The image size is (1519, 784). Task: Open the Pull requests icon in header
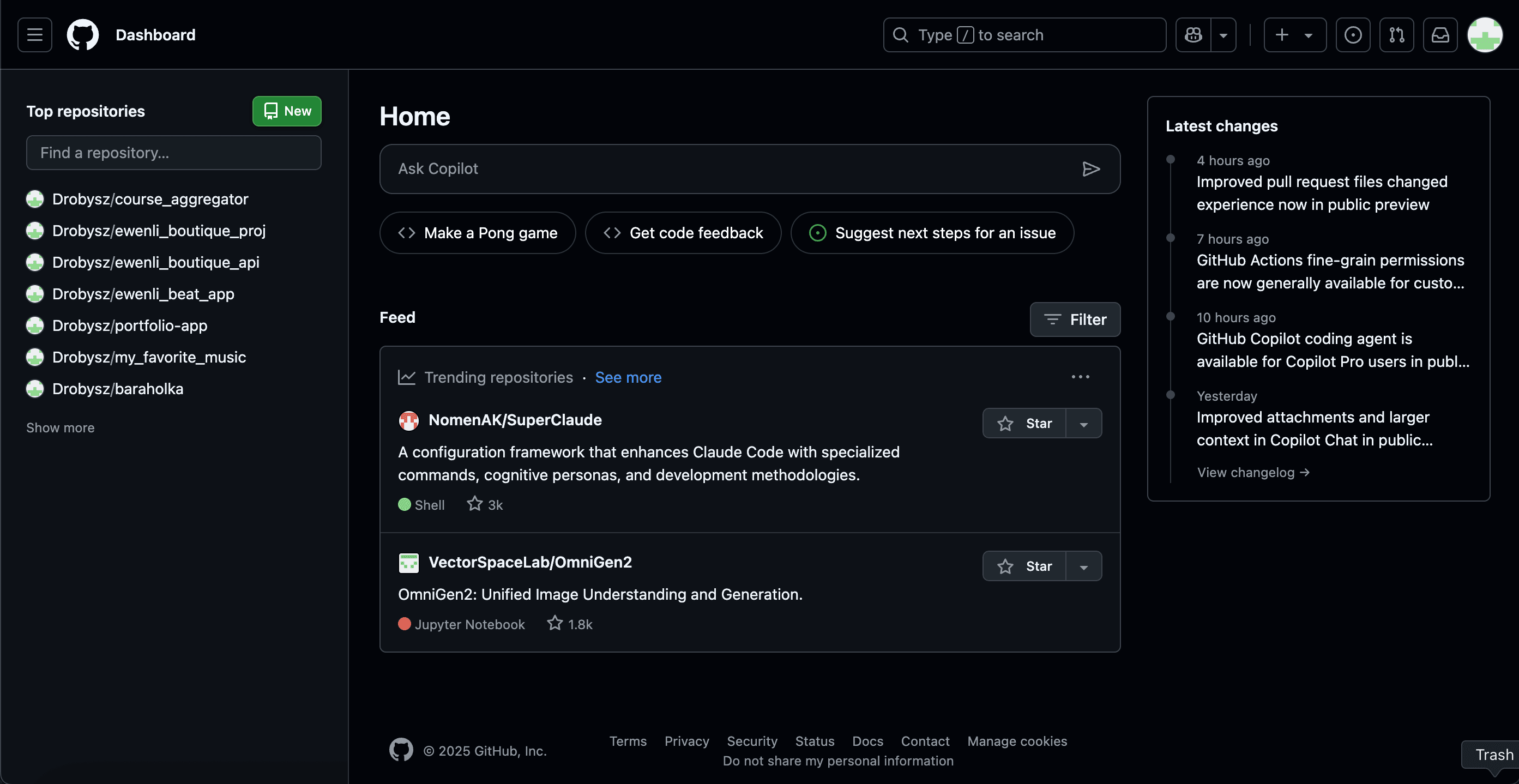pos(1396,35)
